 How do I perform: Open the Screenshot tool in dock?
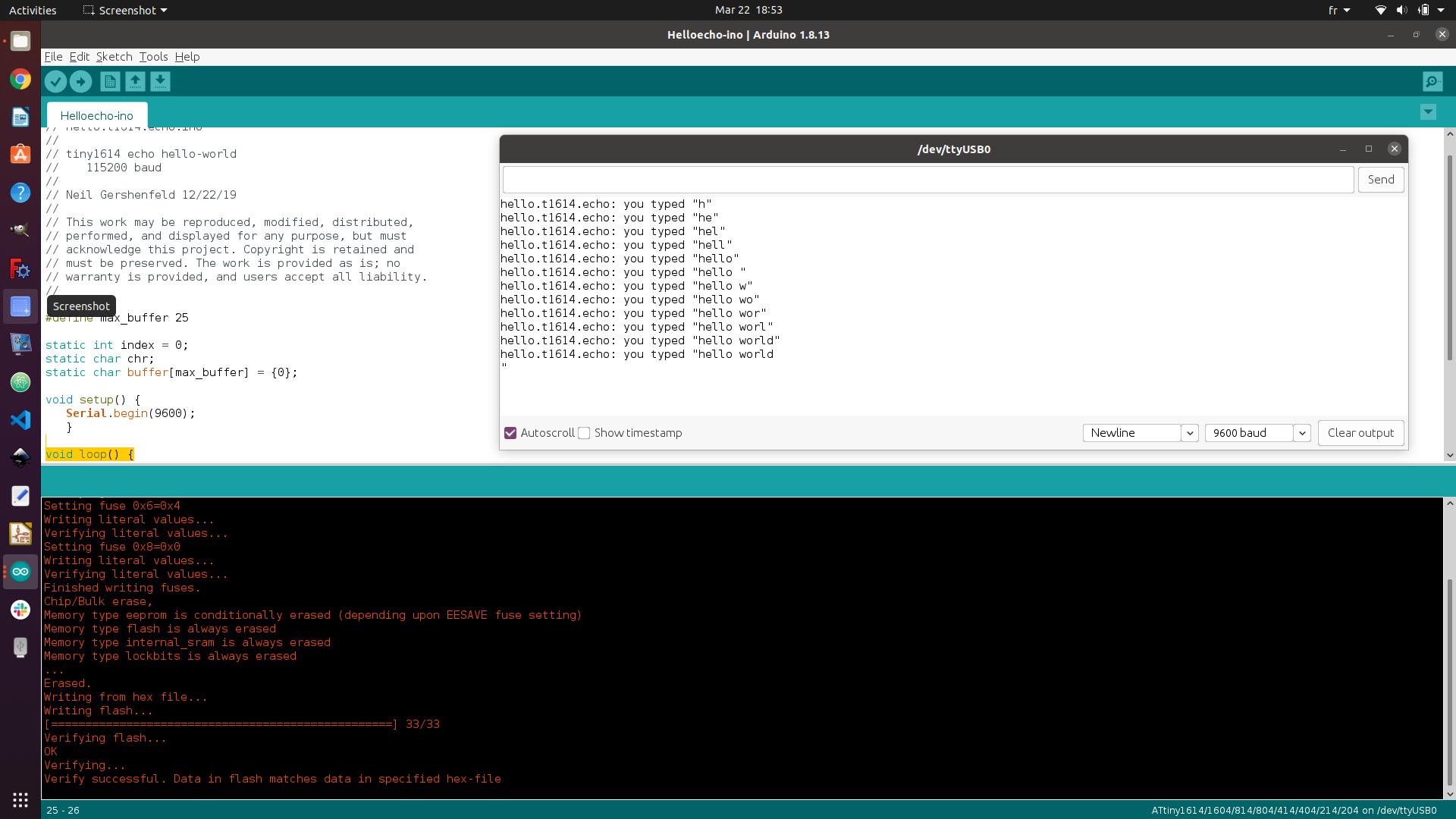[x=20, y=306]
